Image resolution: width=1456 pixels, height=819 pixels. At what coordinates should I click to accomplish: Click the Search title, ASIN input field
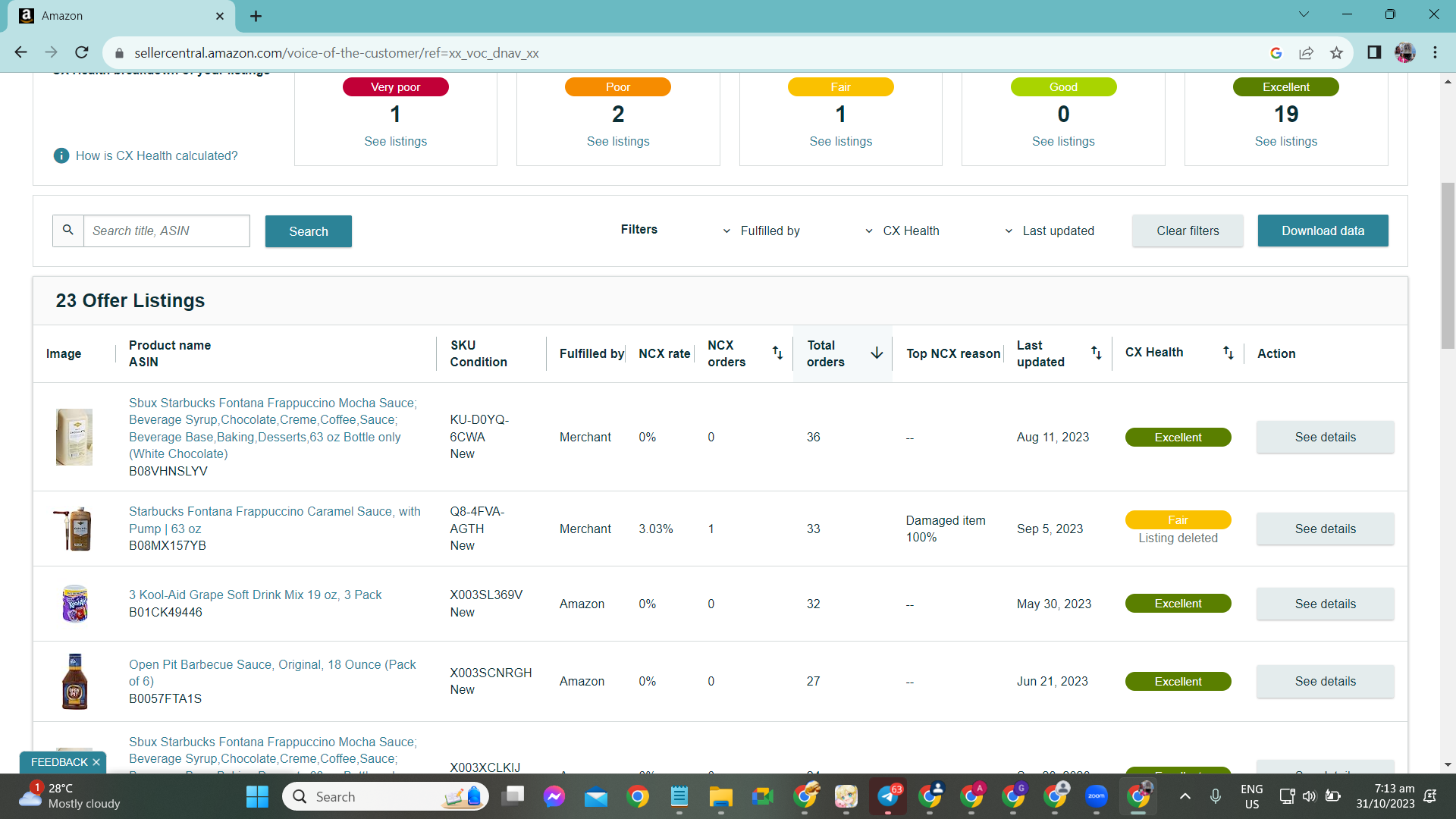[167, 231]
